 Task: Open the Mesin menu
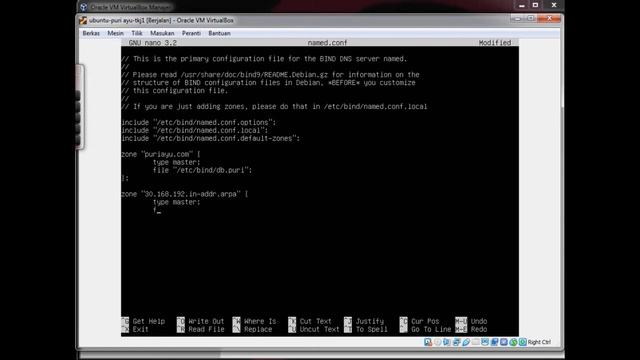[116, 33]
